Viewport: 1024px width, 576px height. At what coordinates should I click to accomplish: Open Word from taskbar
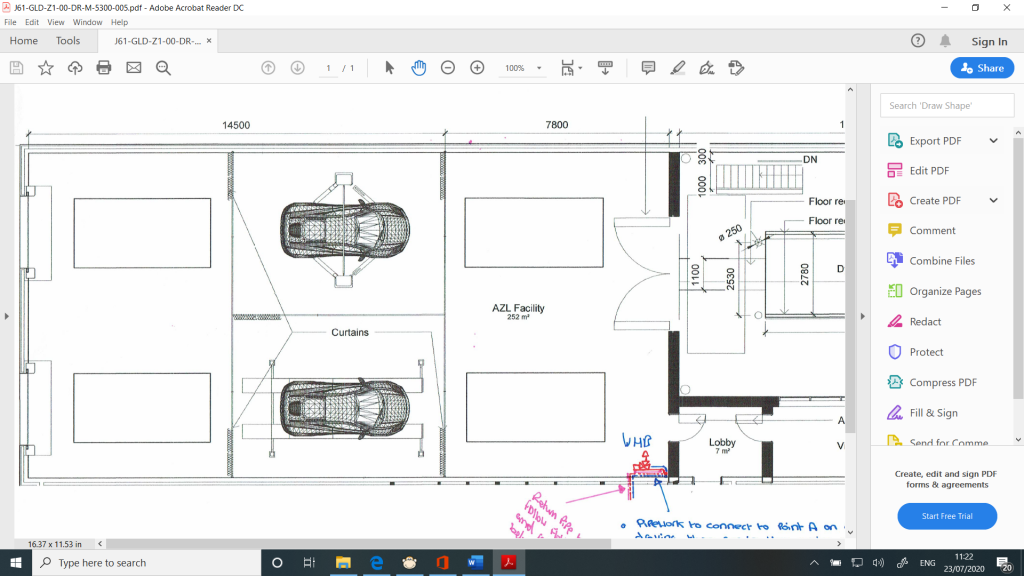(475, 562)
